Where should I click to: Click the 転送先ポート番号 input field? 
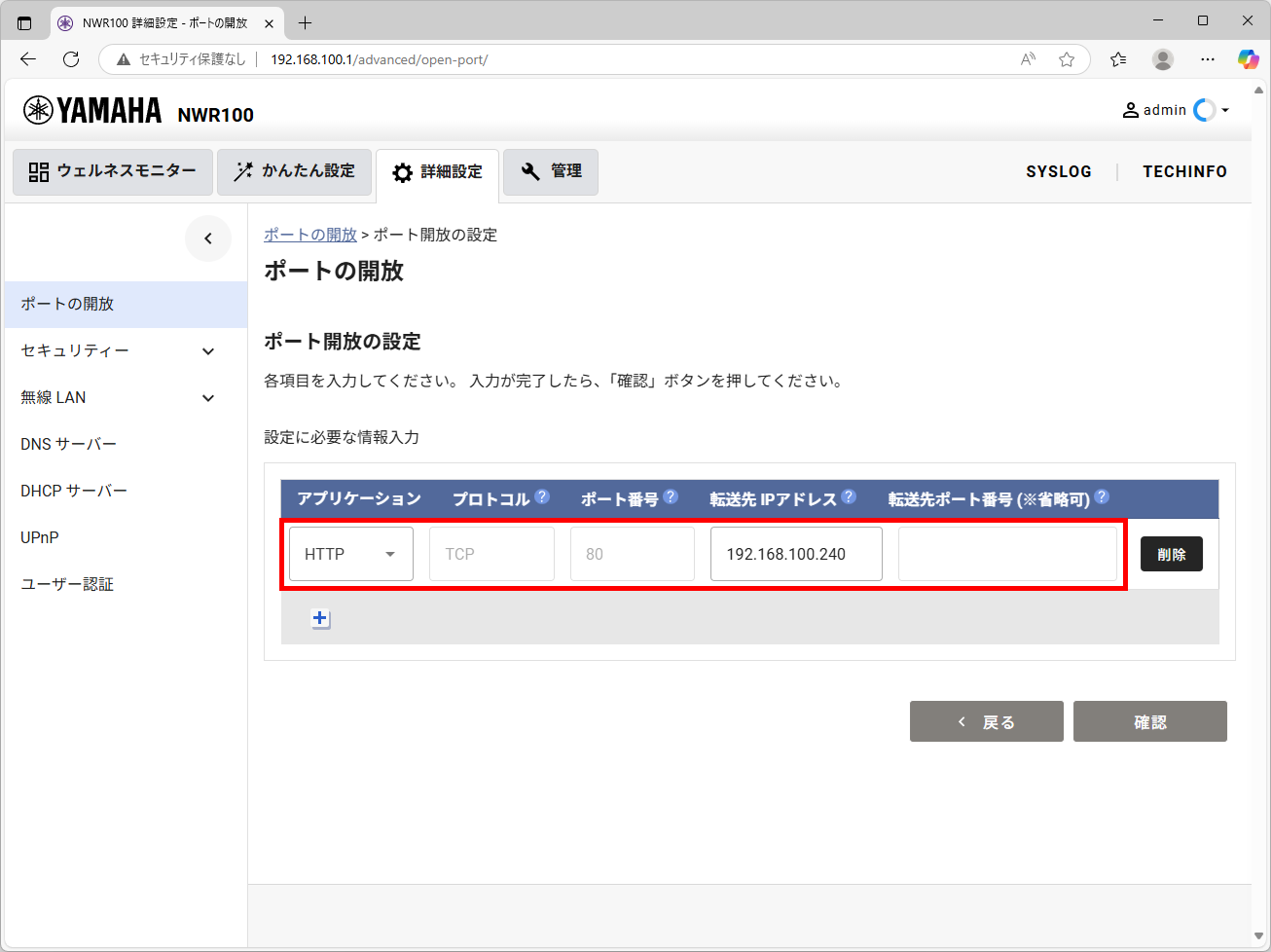click(x=1007, y=554)
